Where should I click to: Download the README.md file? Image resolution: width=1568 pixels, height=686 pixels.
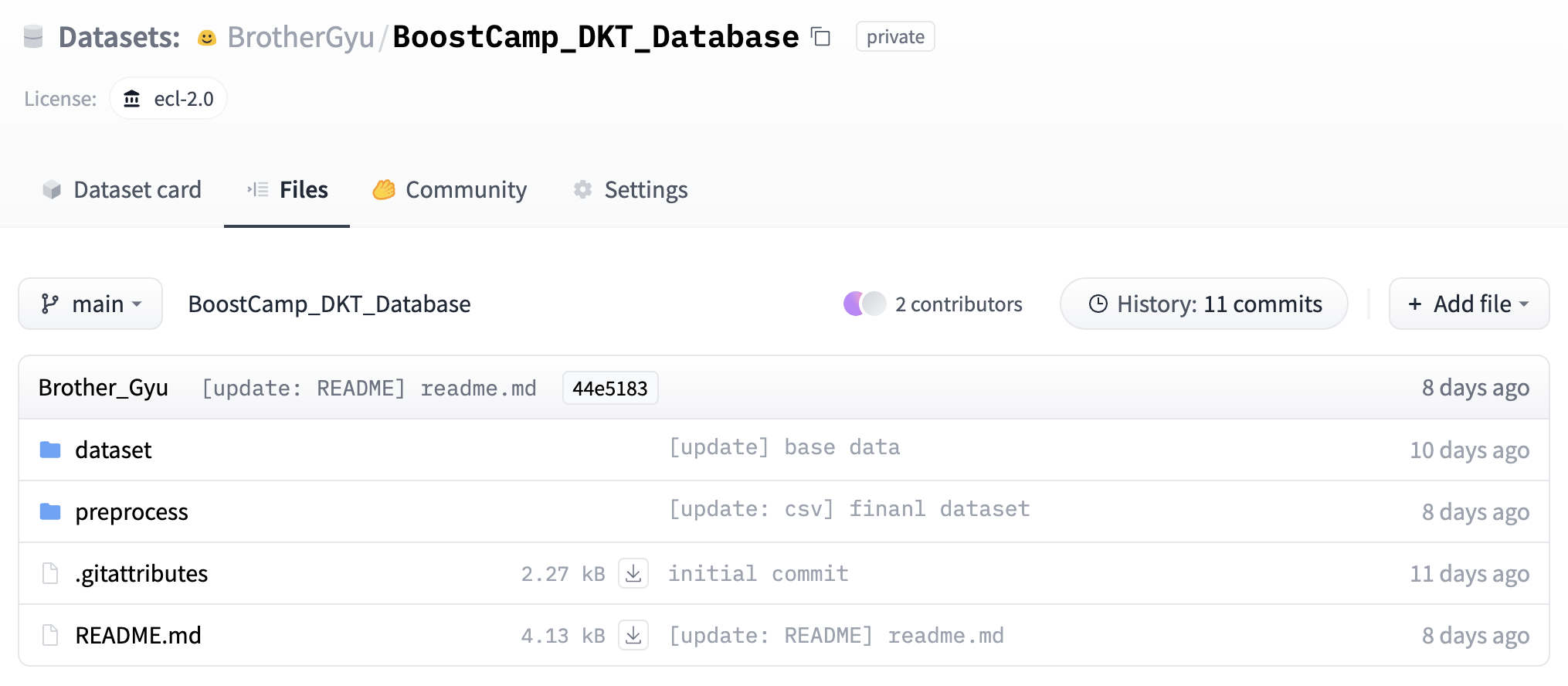(x=633, y=635)
